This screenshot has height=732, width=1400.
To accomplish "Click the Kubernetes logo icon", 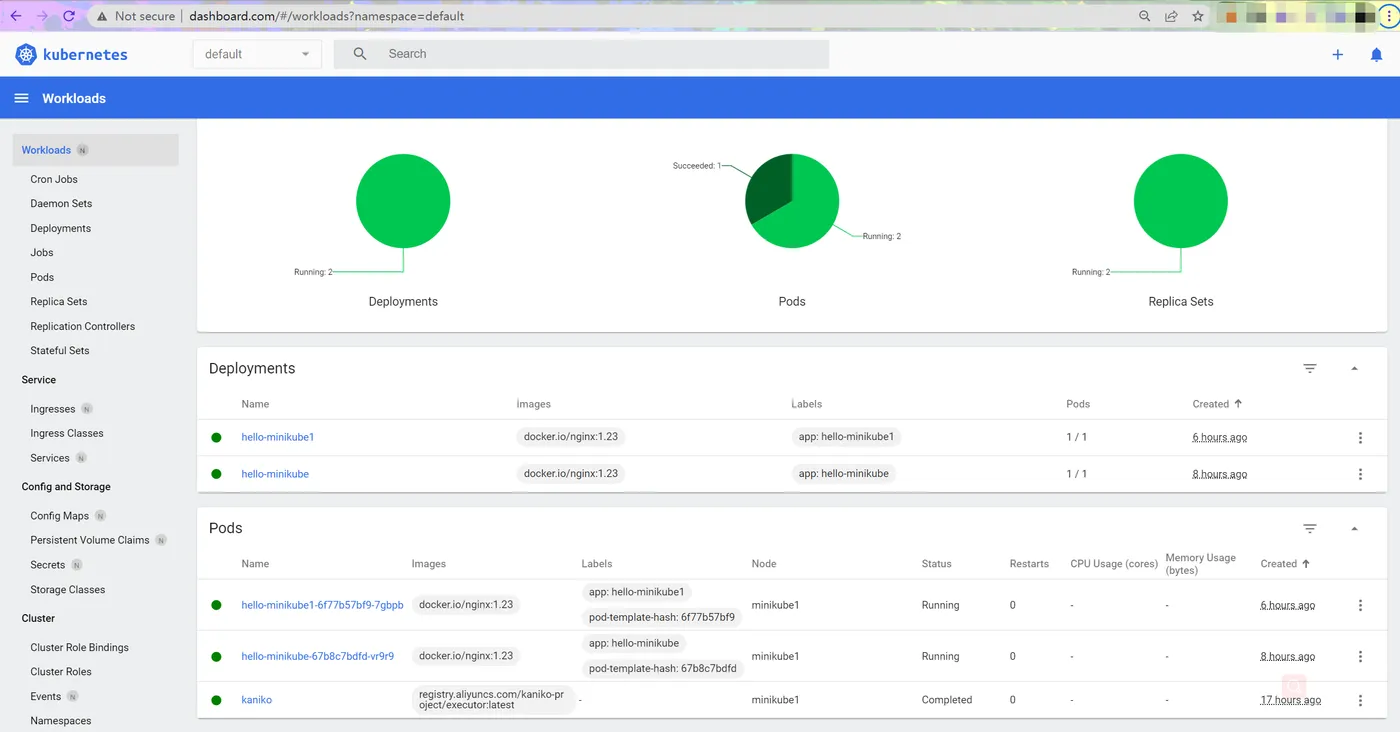I will (26, 55).
